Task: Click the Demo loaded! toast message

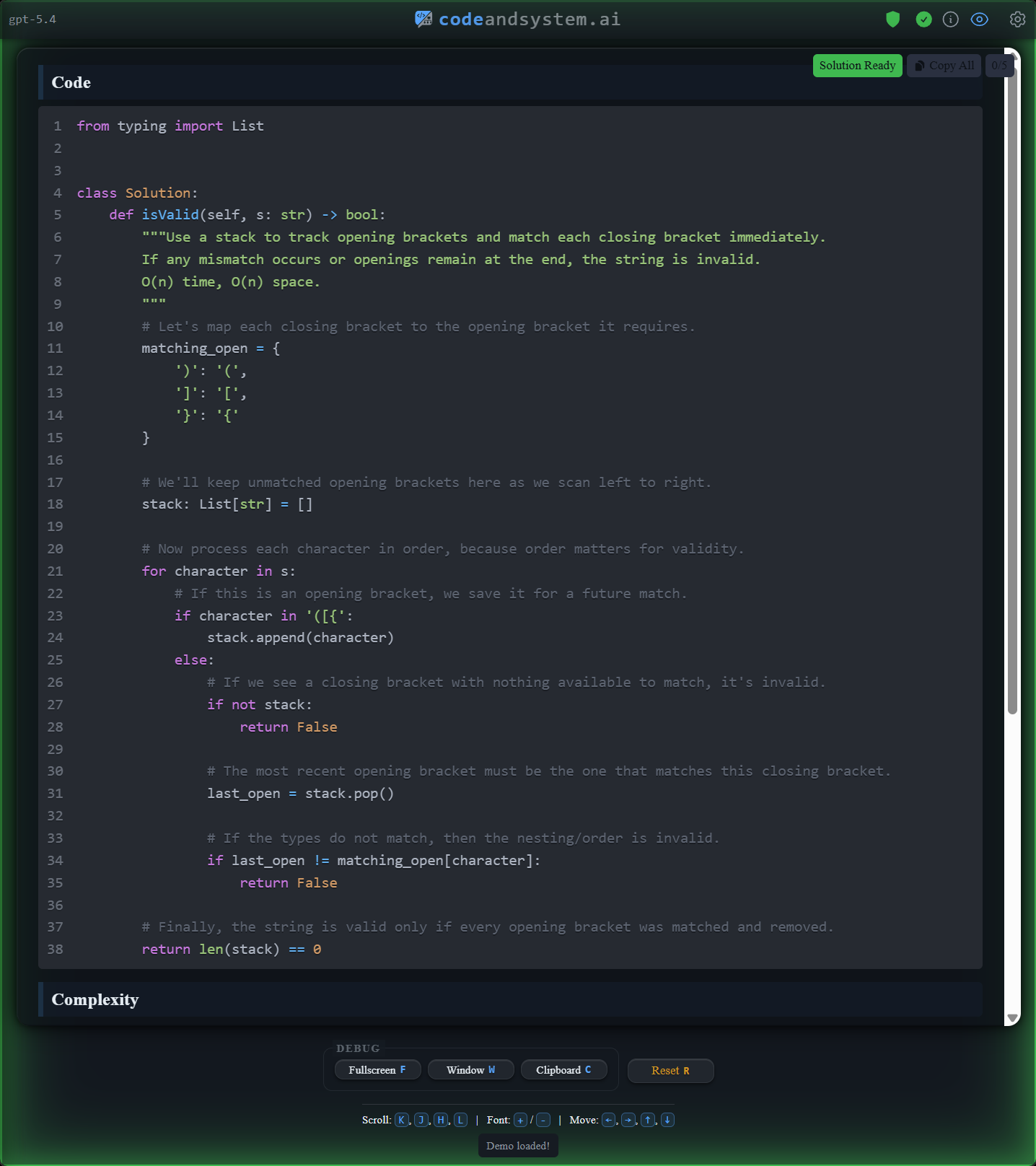Action: pos(518,1146)
